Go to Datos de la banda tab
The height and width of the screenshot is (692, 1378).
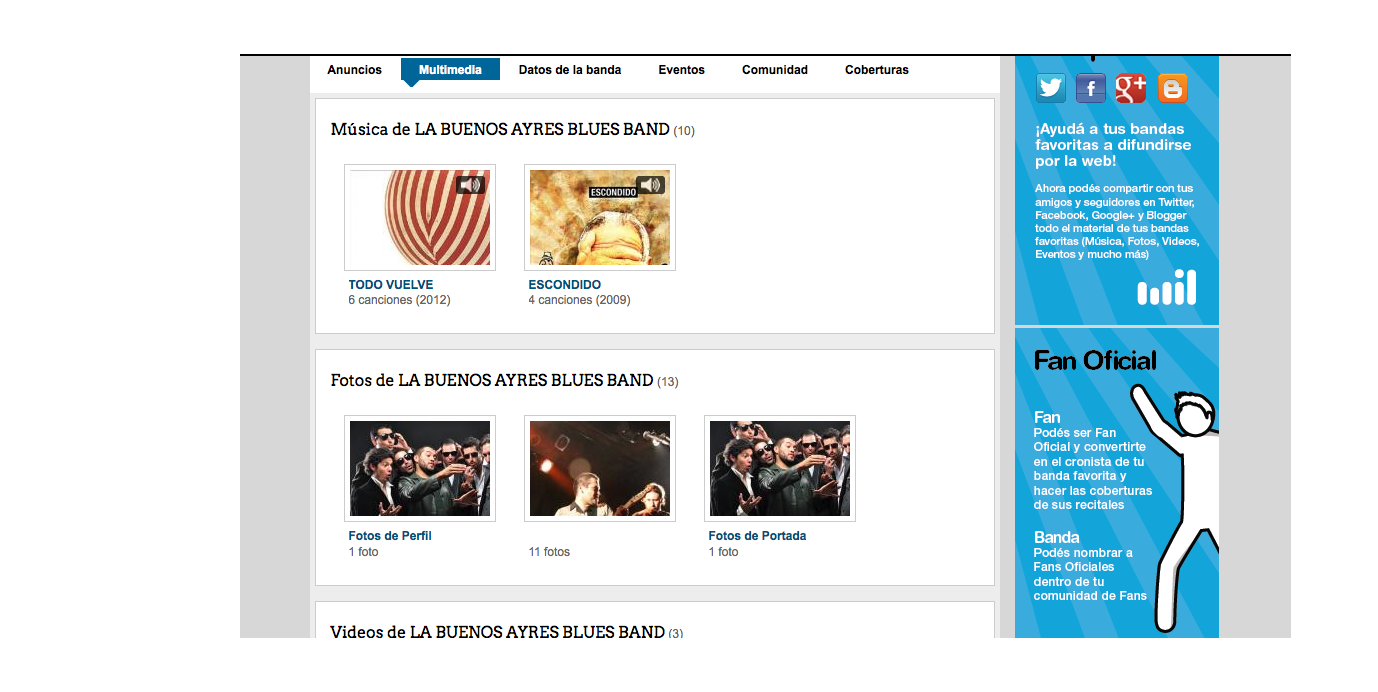point(570,70)
